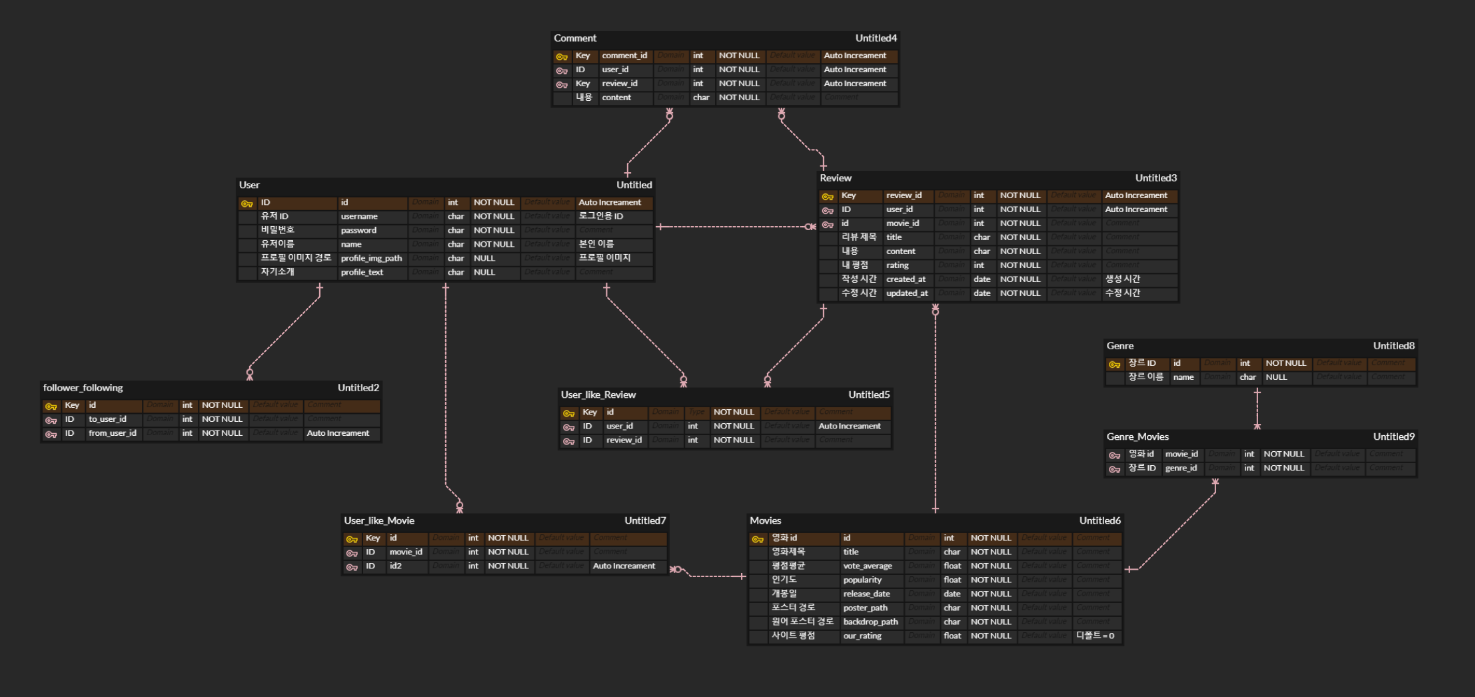Click the Auto Increament cell in from_user_id row
The width and height of the screenshot is (1475, 697).
[x=342, y=434]
